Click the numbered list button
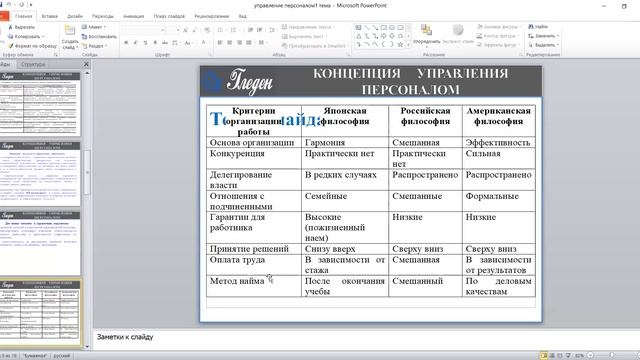 234,30
